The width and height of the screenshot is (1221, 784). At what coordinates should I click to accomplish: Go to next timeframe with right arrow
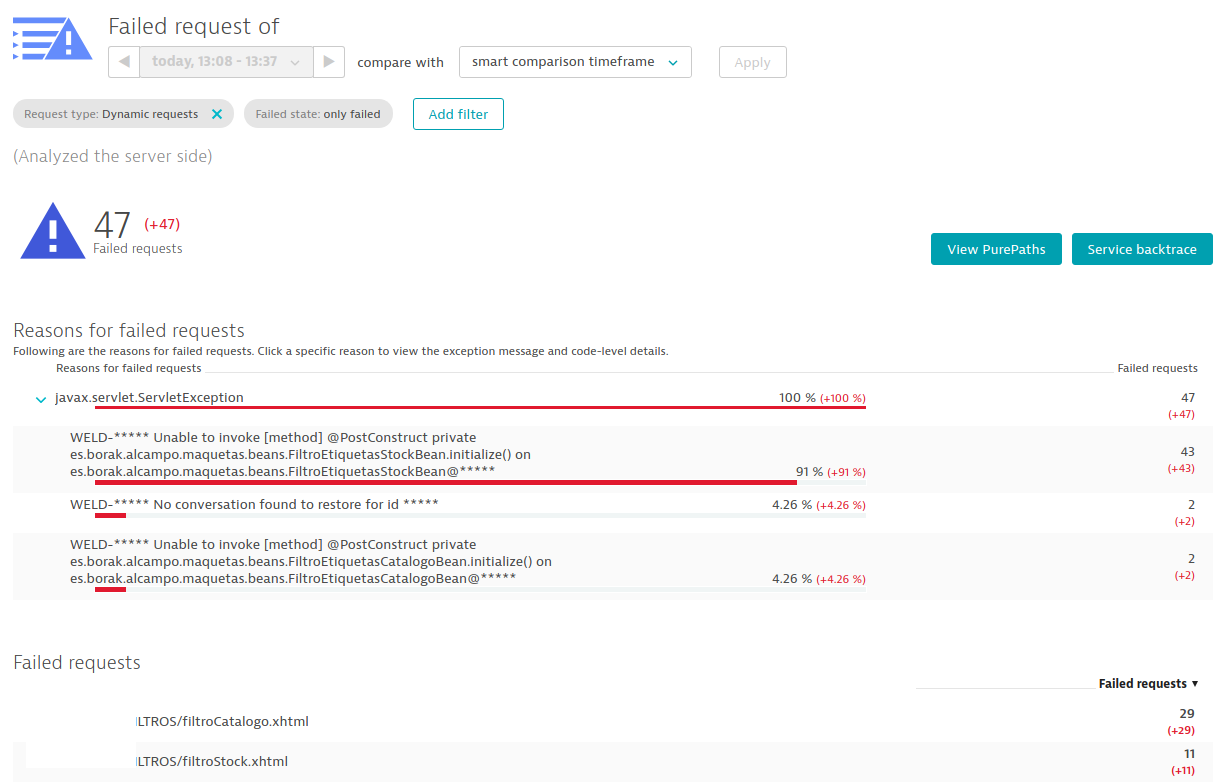[x=329, y=62]
